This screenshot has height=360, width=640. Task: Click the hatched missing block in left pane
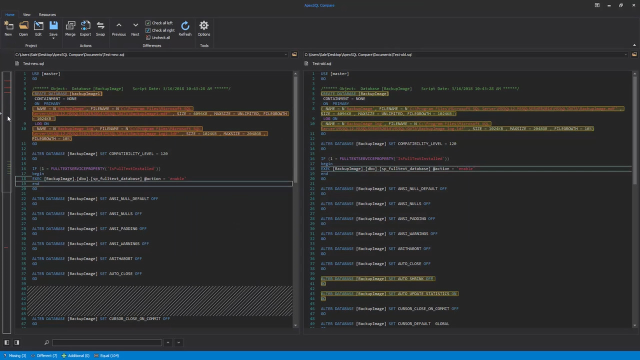[160, 301]
